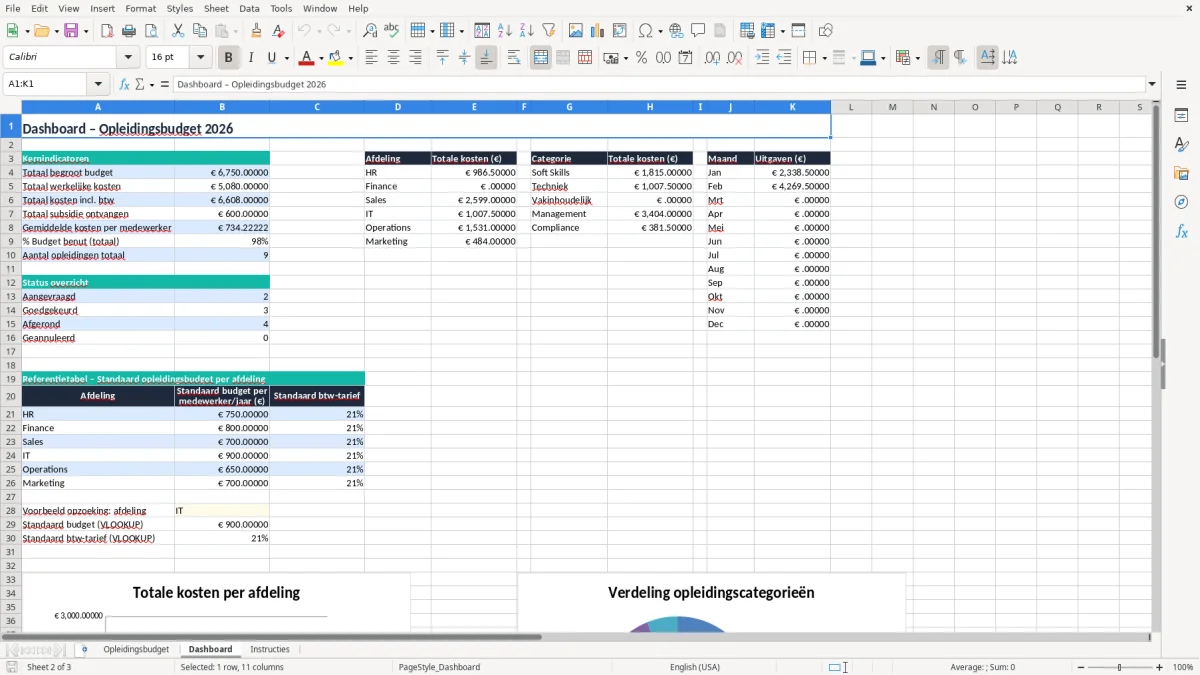Image resolution: width=1200 pixels, height=675 pixels.
Task: Cut the selection with scissors icon
Action: [178, 31]
